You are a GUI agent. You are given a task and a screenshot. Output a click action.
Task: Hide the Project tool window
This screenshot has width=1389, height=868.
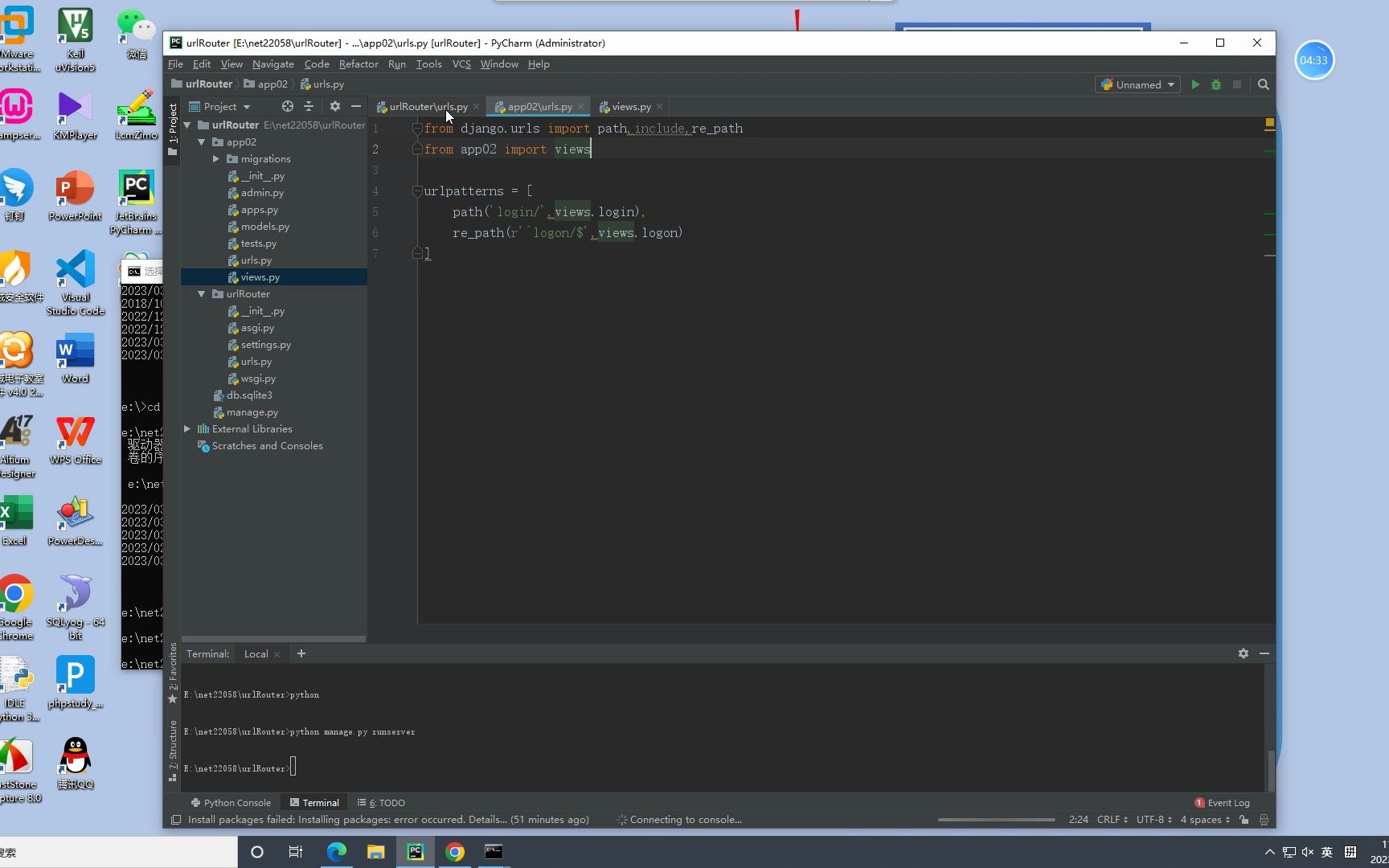[356, 106]
